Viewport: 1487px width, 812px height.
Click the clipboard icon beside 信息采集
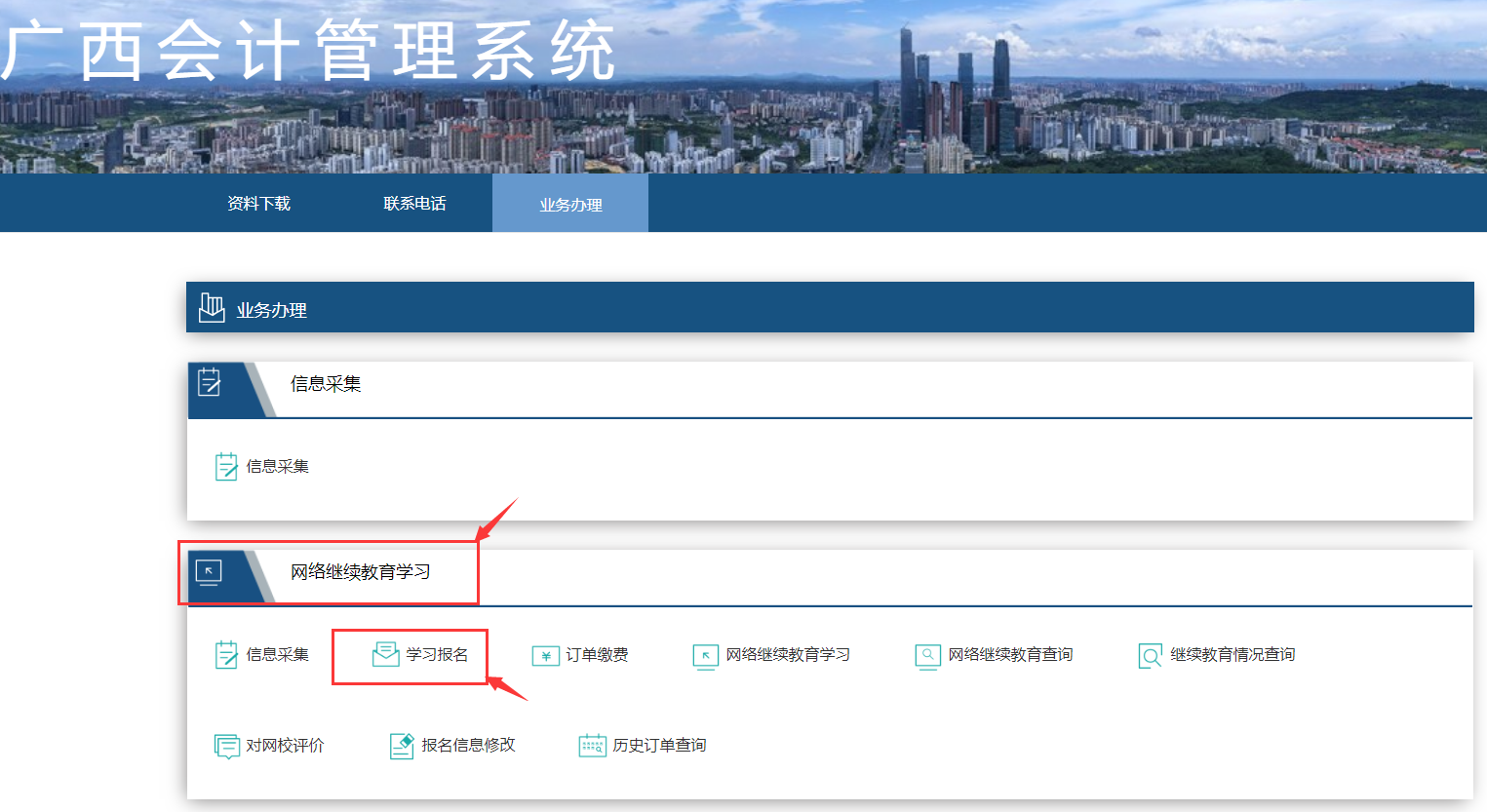(228, 654)
